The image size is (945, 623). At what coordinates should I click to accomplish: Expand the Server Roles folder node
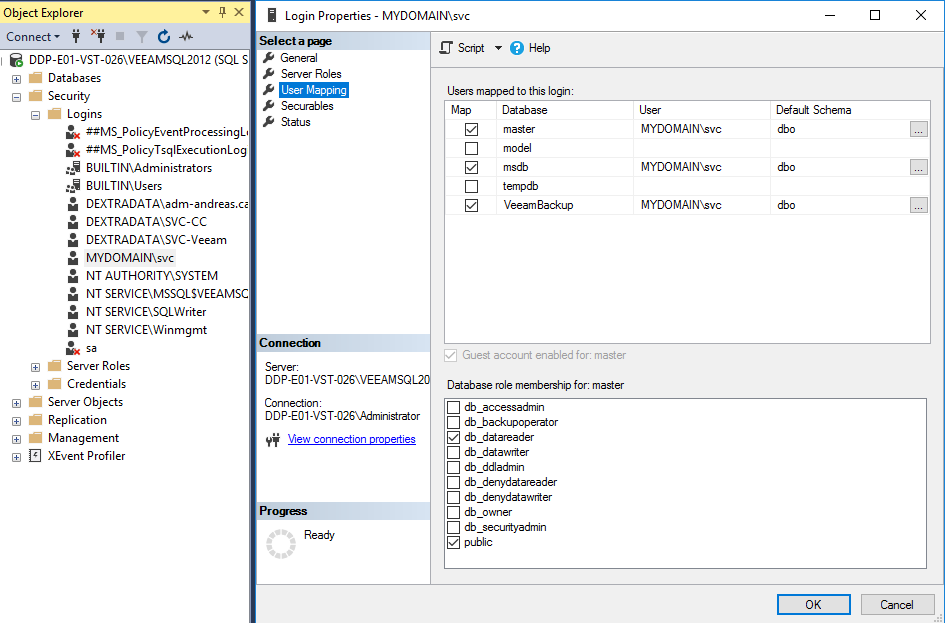click(x=36, y=367)
